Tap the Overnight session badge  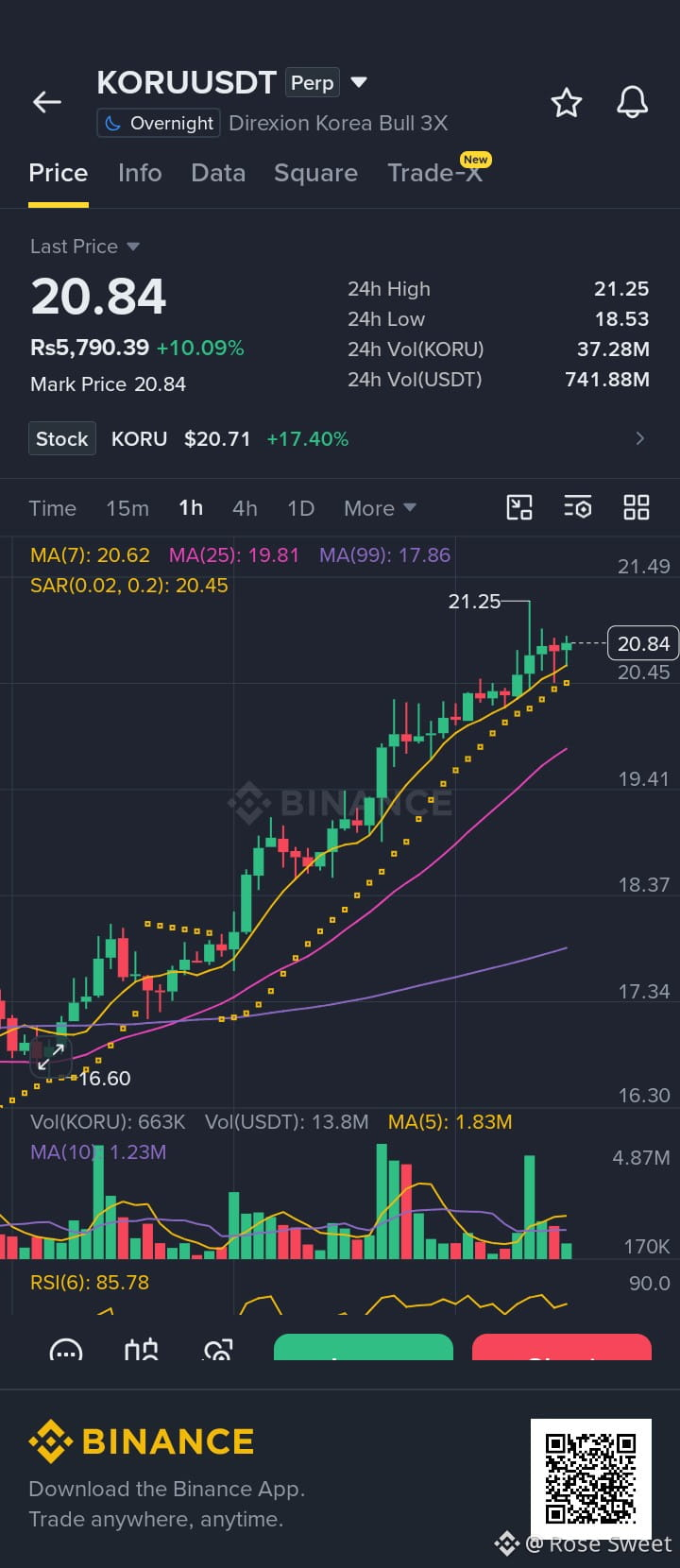(159, 123)
